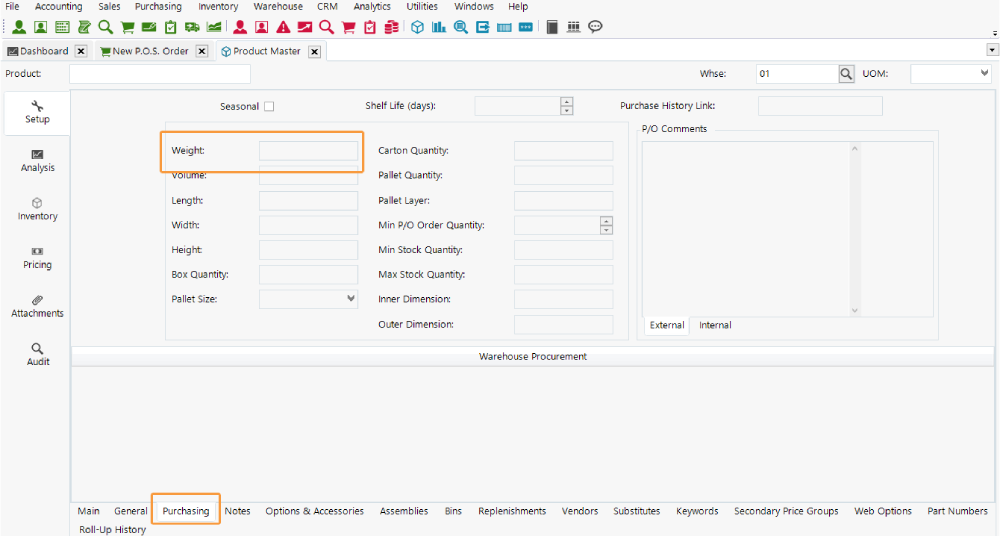Click the blue product cube toolbar icon
This screenshot has height=536, width=1000.
pos(417,27)
